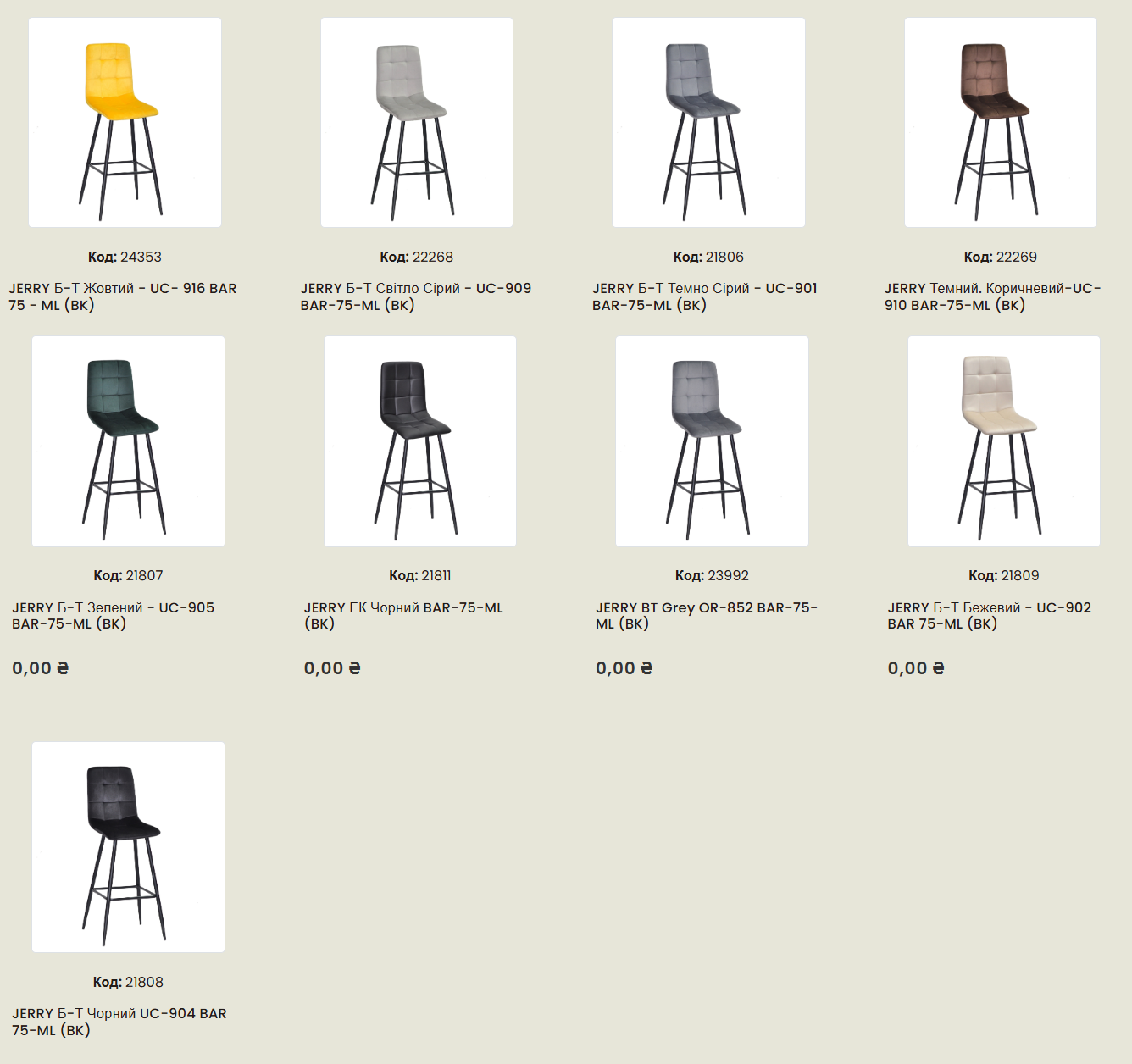The height and width of the screenshot is (1064, 1132).
Task: View the beige bar stool image
Action: tap(1004, 441)
